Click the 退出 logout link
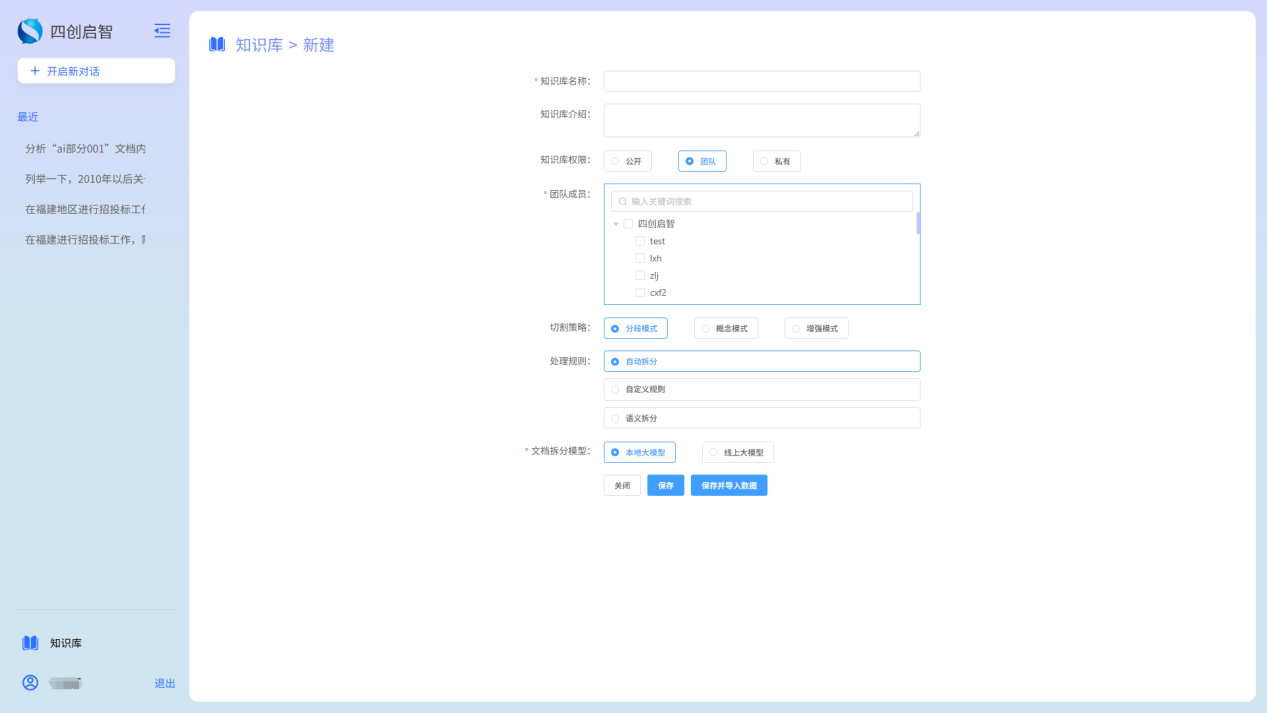 pos(164,683)
